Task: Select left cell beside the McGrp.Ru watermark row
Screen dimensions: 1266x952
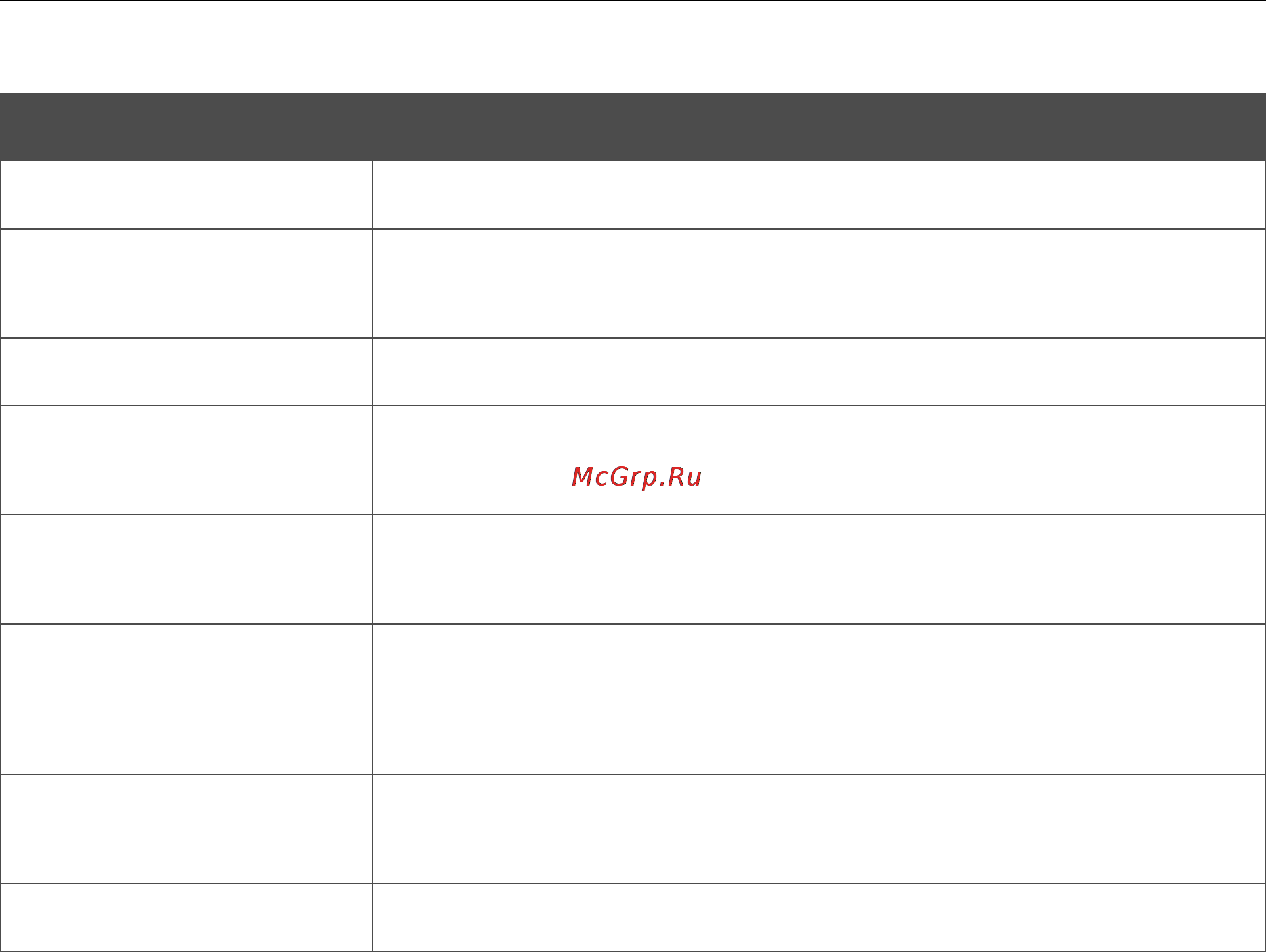Action: pyautogui.click(x=186, y=461)
